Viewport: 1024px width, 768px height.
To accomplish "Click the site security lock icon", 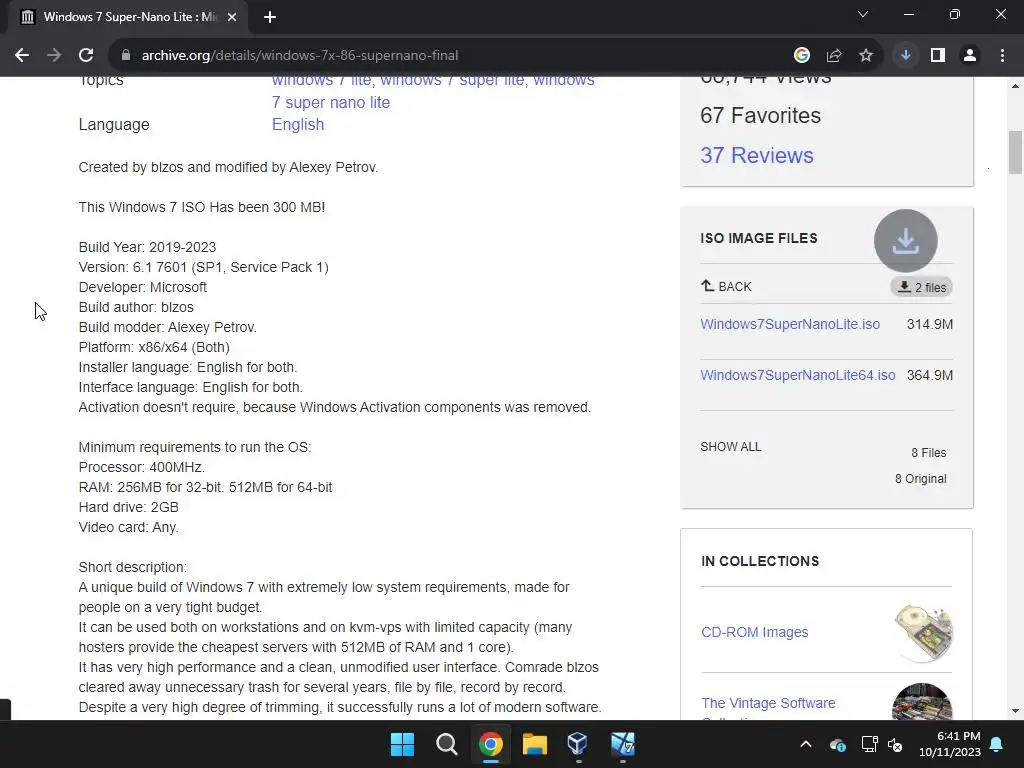I will pos(126,56).
